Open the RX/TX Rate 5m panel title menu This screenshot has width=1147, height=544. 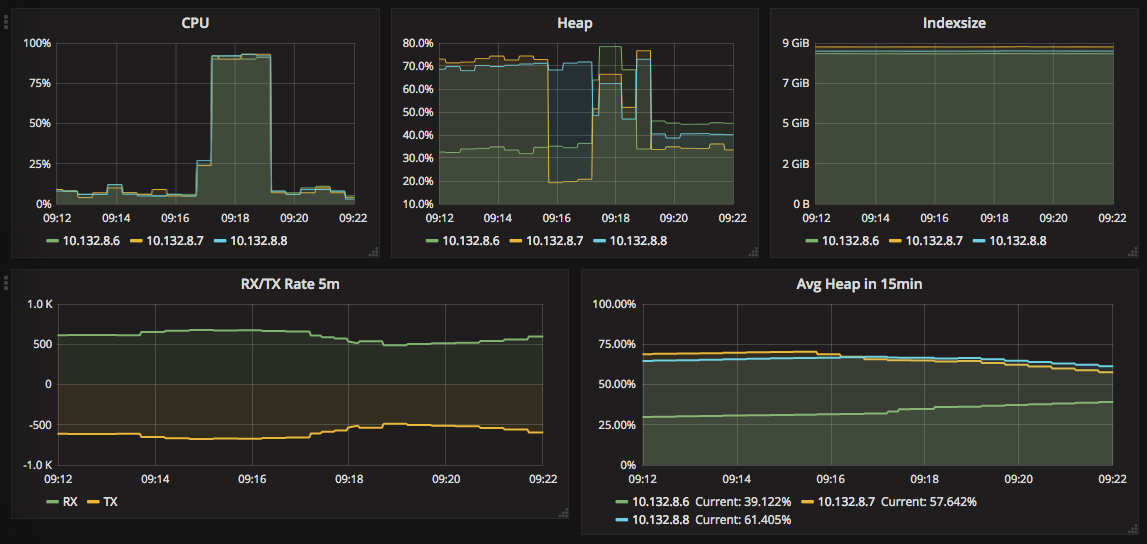(289, 284)
